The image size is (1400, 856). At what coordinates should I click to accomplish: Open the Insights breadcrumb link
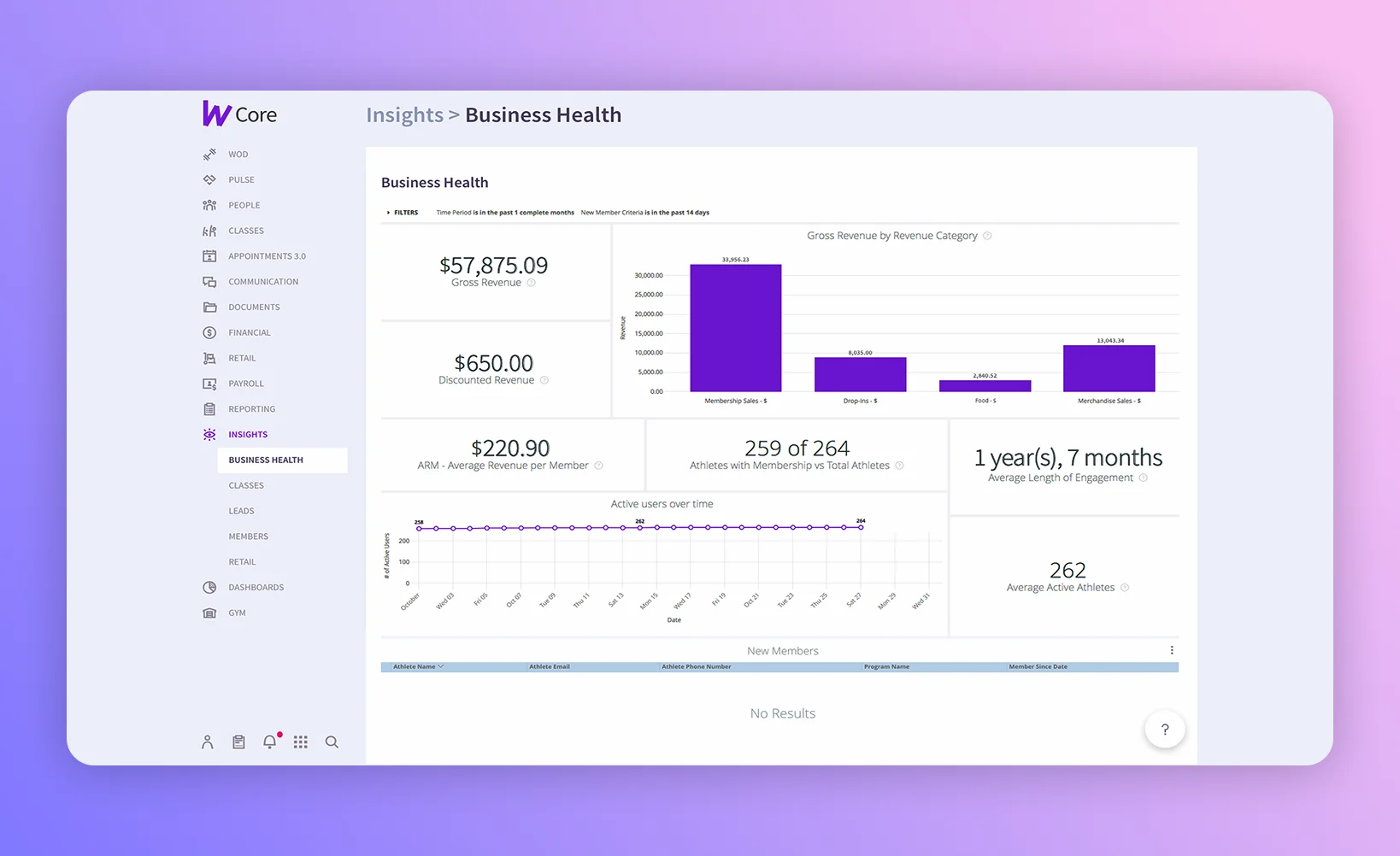(404, 114)
